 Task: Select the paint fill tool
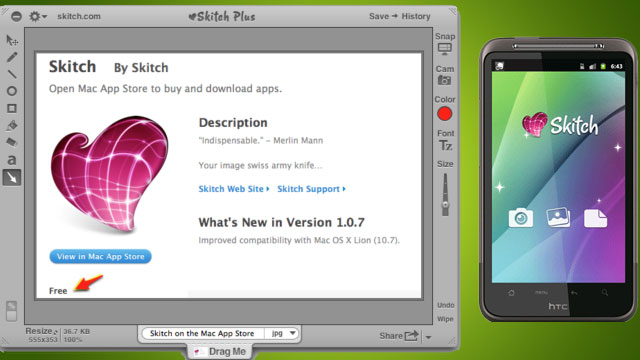point(12,125)
